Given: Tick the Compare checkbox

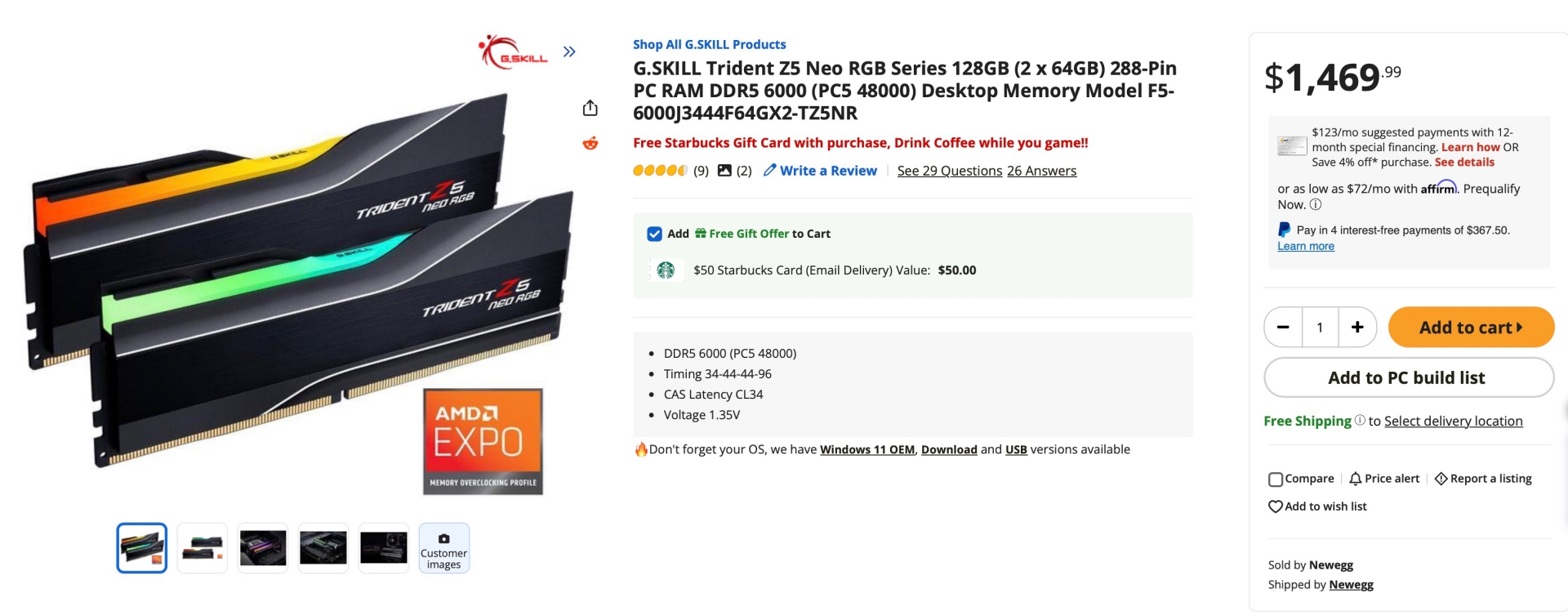Looking at the screenshot, I should 1276,480.
